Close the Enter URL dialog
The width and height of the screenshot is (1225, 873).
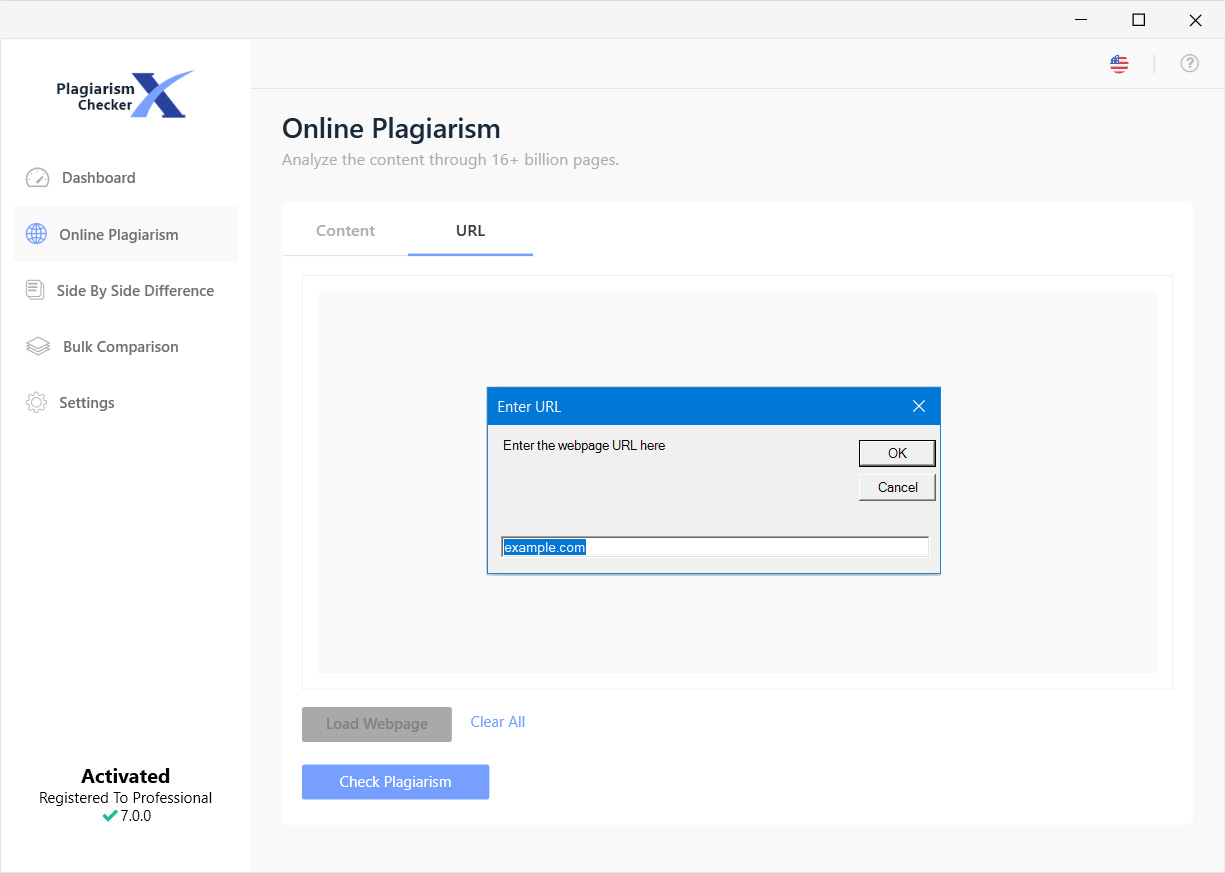click(919, 406)
